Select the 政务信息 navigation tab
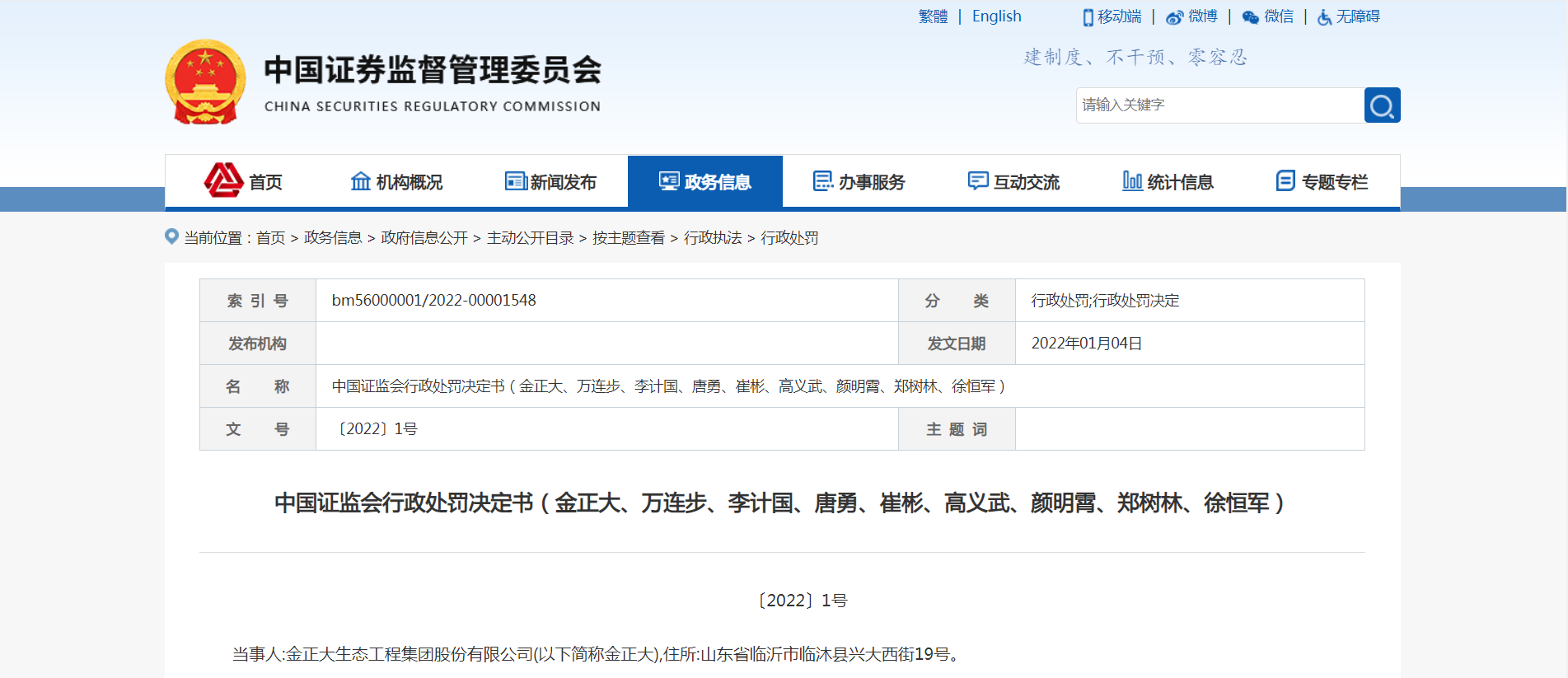The height and width of the screenshot is (678, 1568). click(705, 181)
